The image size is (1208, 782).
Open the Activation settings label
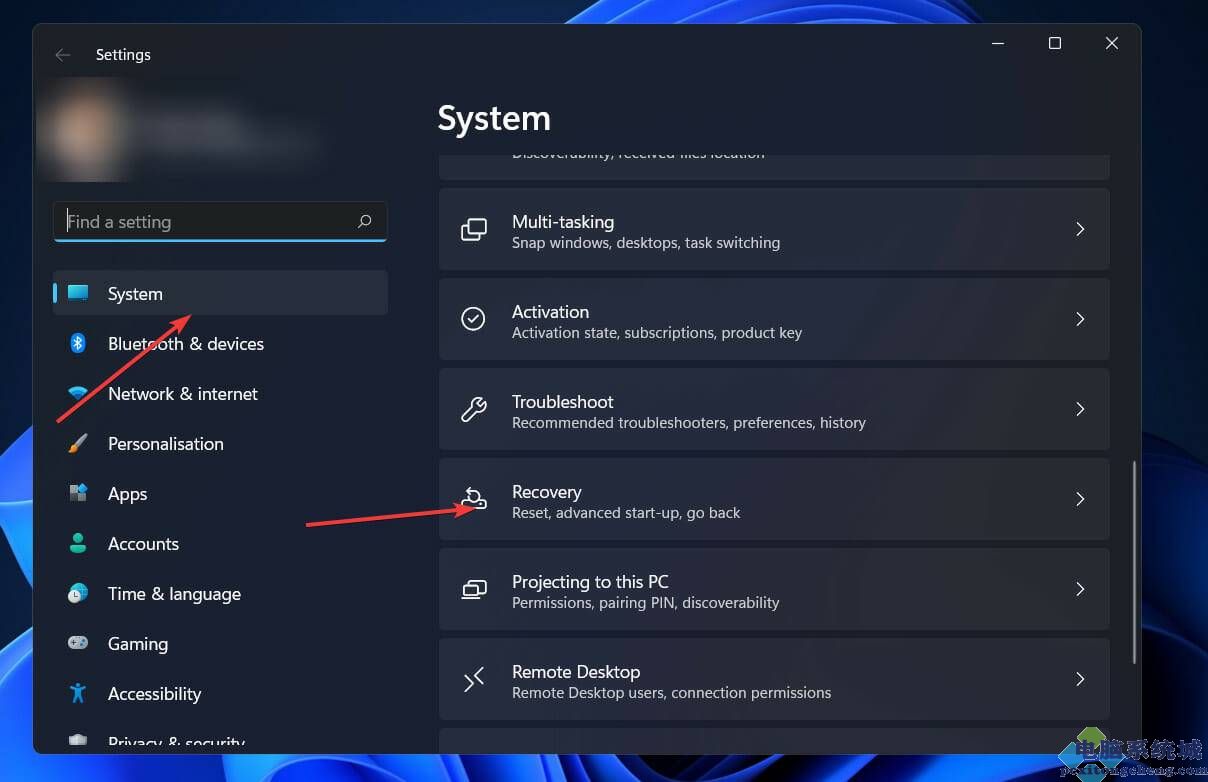pyautogui.click(x=550, y=312)
